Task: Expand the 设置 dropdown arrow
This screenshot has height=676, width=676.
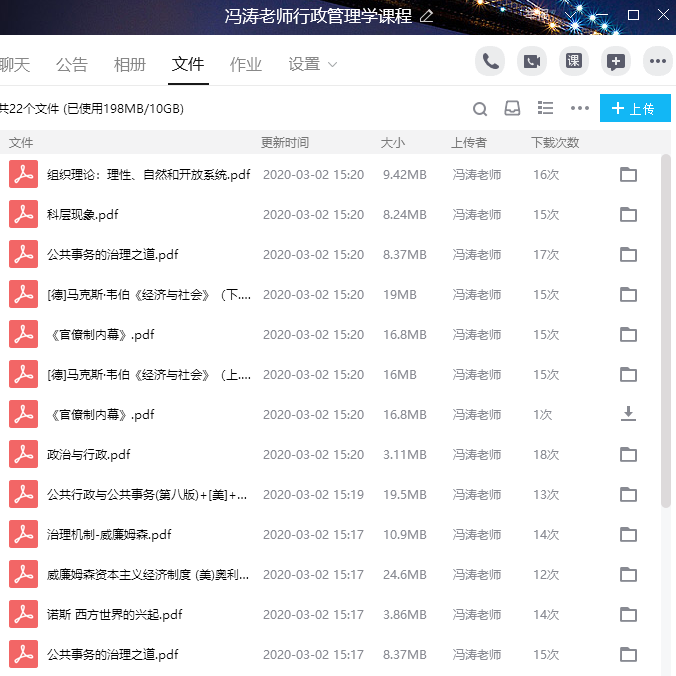Action: click(x=332, y=65)
